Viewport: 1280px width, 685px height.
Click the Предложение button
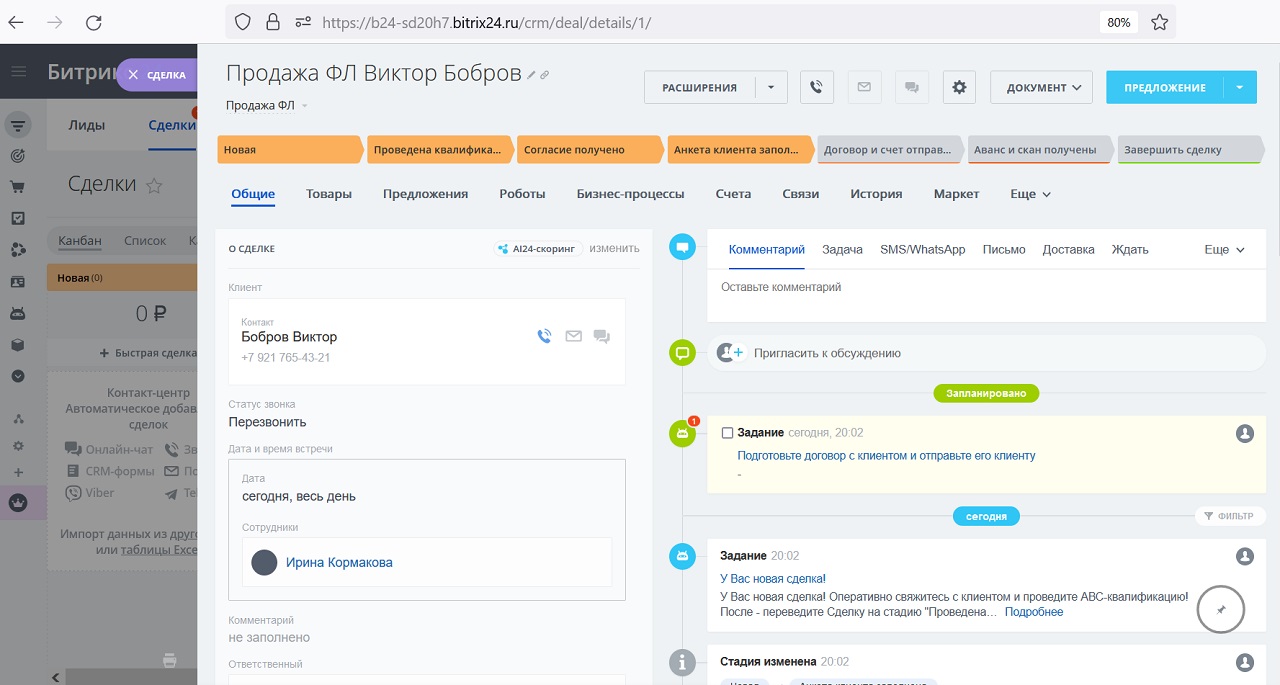(1165, 87)
